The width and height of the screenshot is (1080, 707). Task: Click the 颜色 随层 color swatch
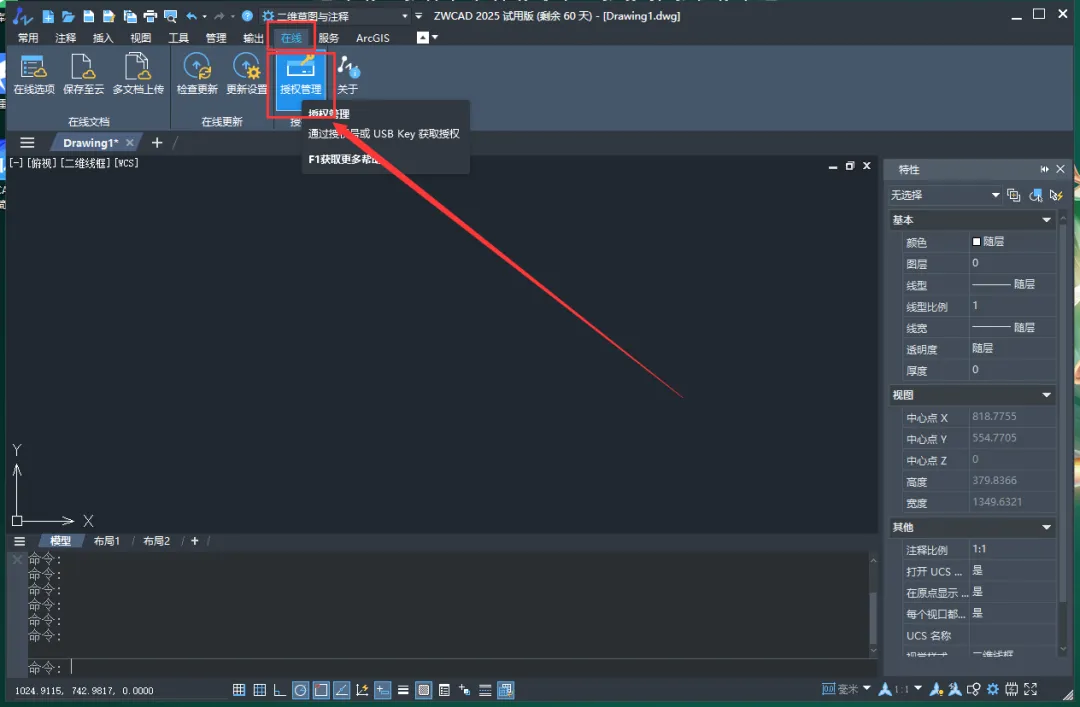point(976,241)
